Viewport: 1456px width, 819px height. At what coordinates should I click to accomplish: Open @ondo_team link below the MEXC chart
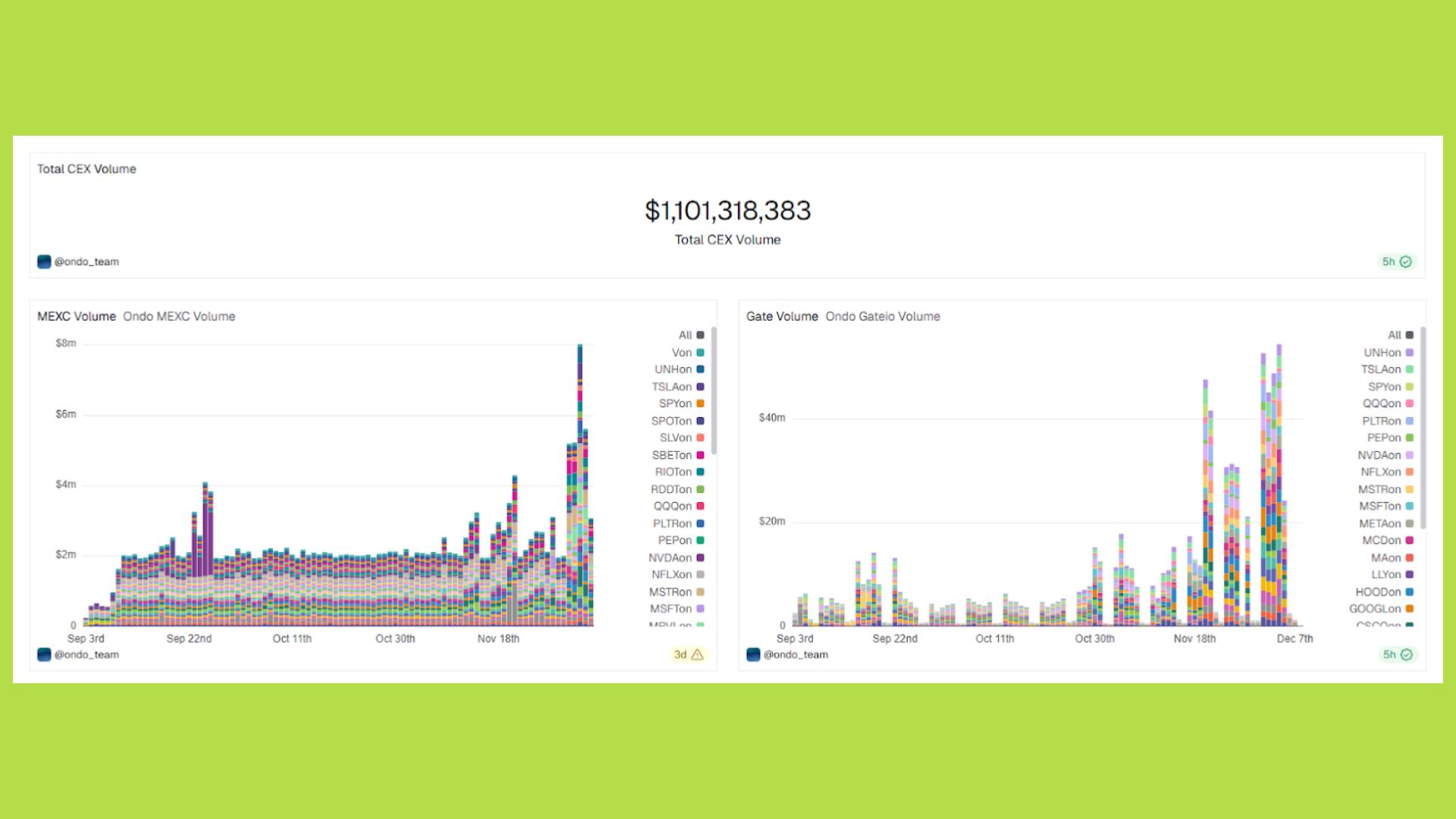click(x=86, y=654)
